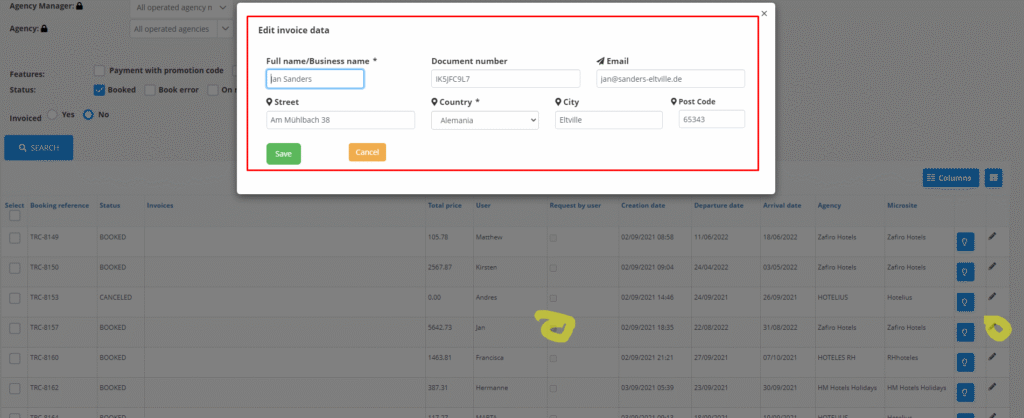Sort by the Total price column header

(x=445, y=205)
